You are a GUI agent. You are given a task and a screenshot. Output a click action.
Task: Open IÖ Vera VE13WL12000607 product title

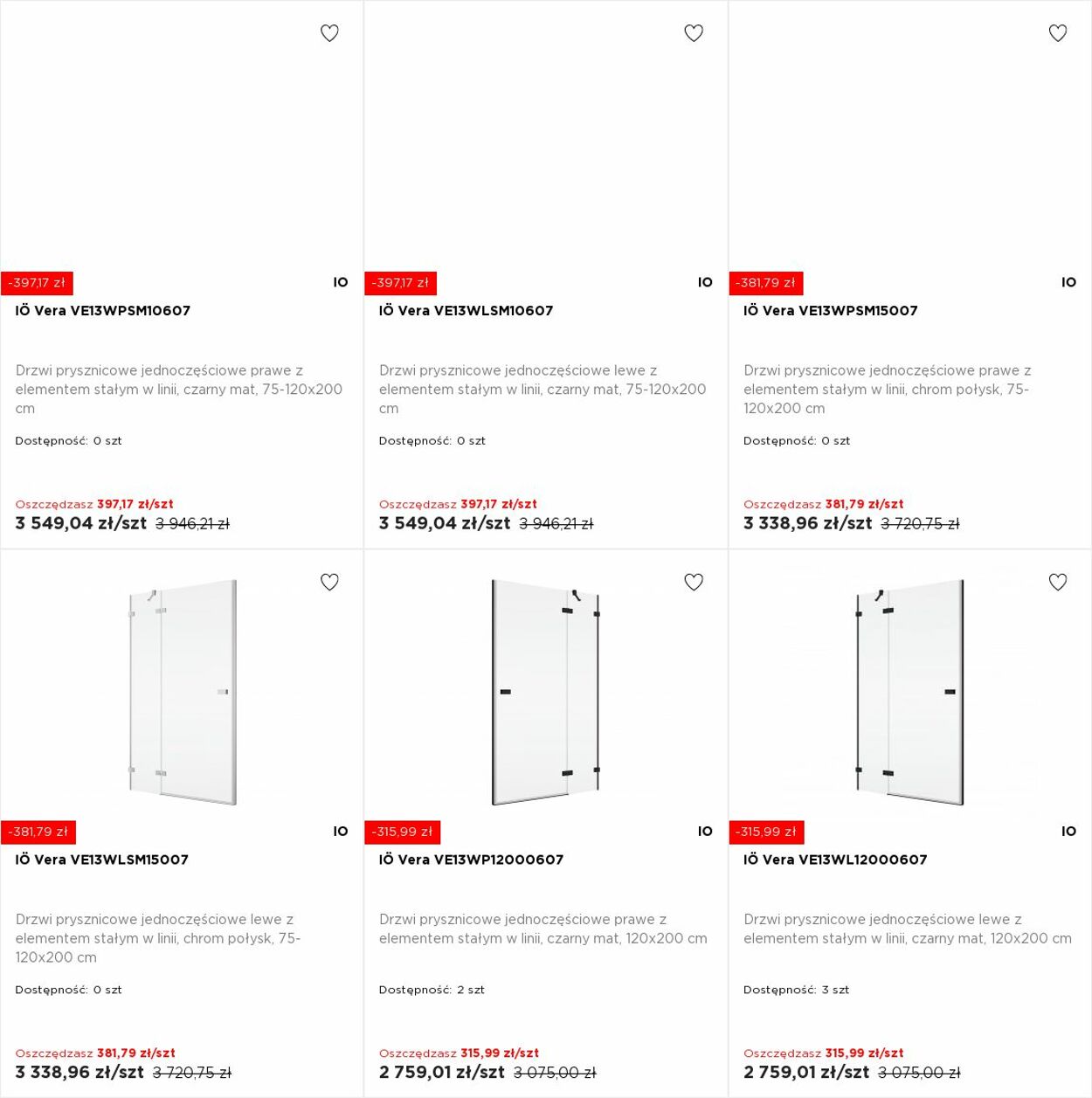[835, 860]
